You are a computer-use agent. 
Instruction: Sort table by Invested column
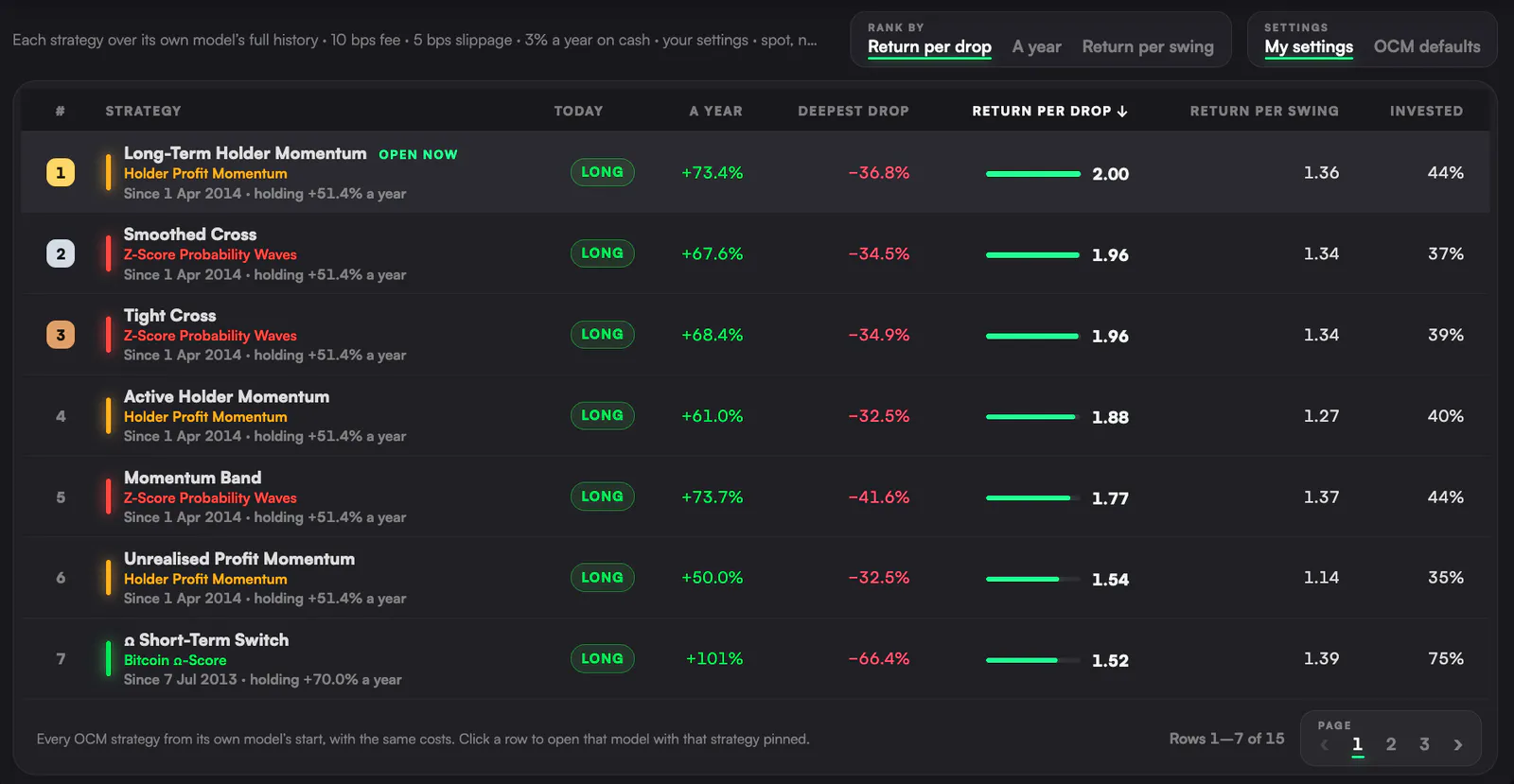pos(1426,111)
